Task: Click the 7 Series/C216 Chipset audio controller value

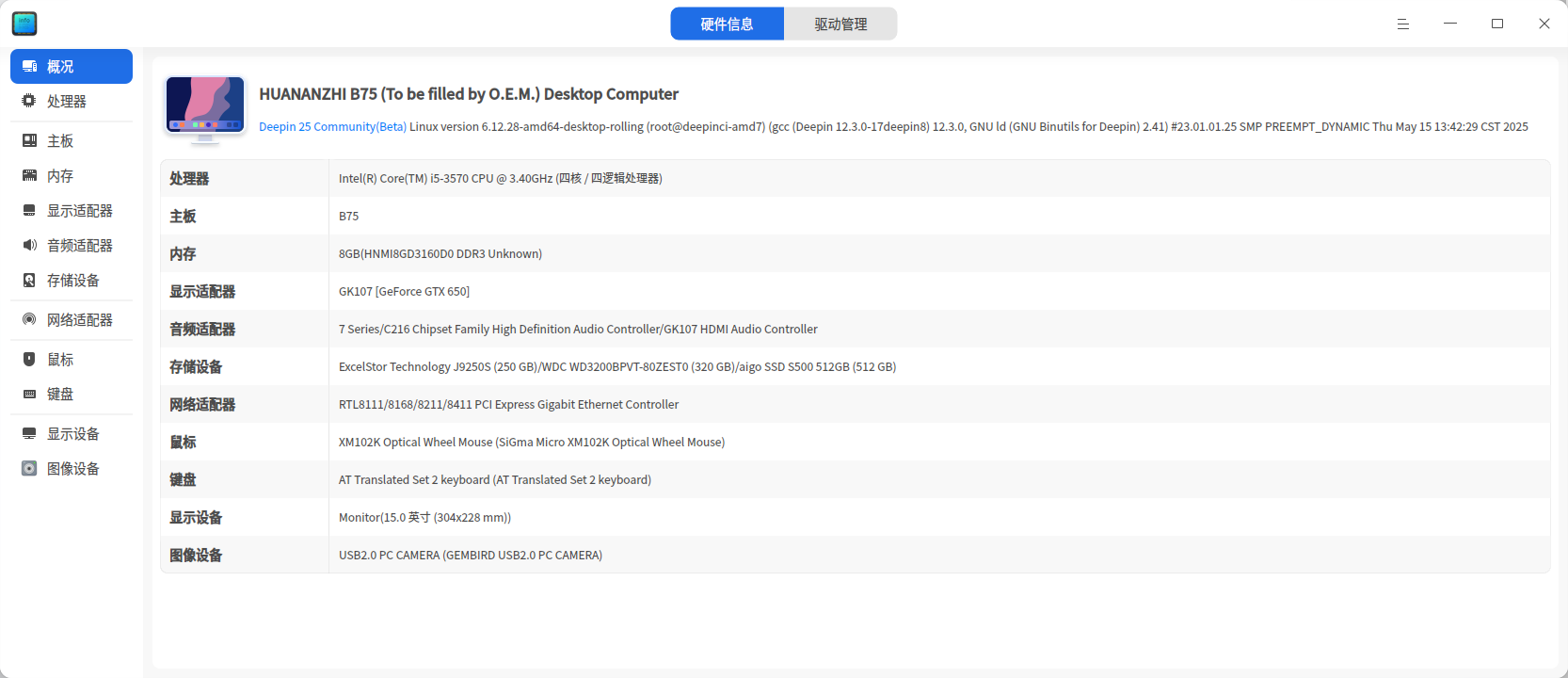Action: (x=578, y=330)
